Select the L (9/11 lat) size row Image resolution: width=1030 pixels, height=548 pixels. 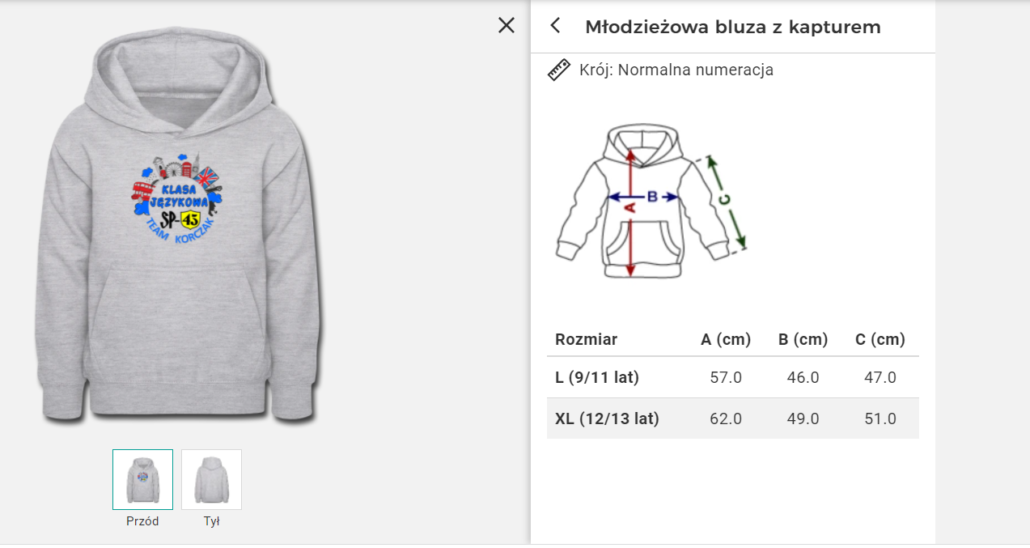tap(597, 377)
